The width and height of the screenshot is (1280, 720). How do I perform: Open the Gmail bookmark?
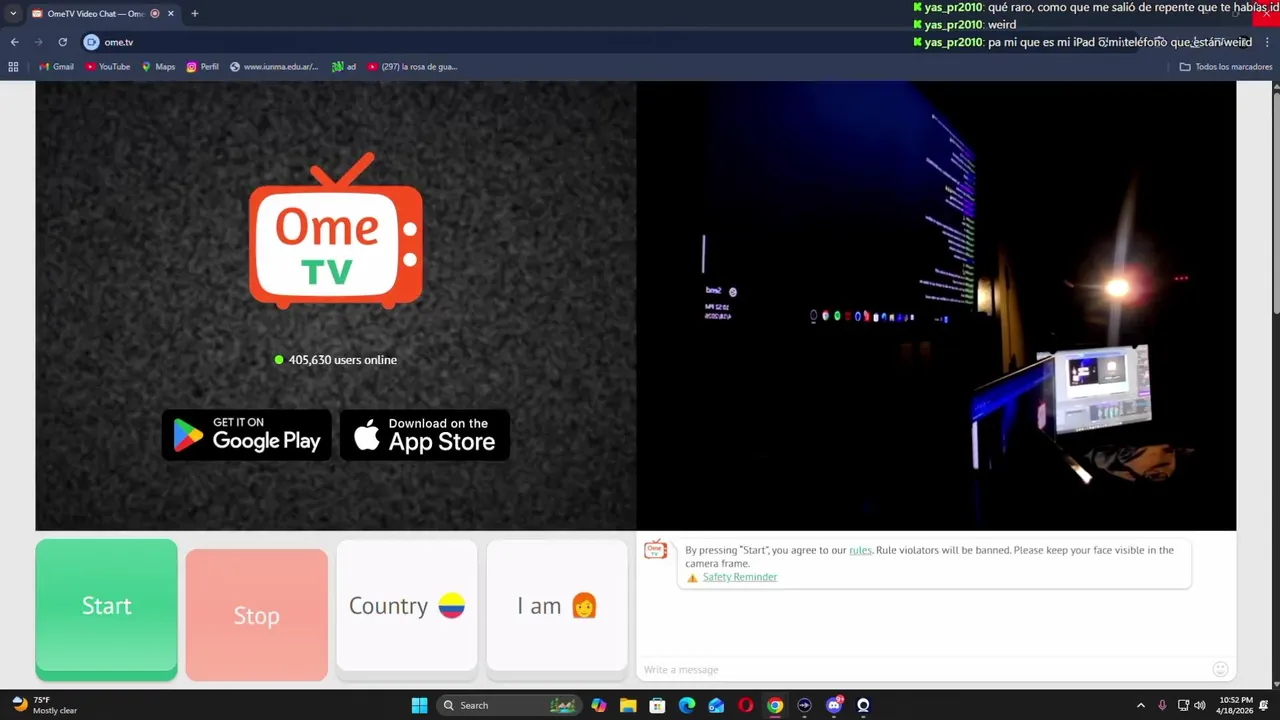pyautogui.click(x=56, y=67)
